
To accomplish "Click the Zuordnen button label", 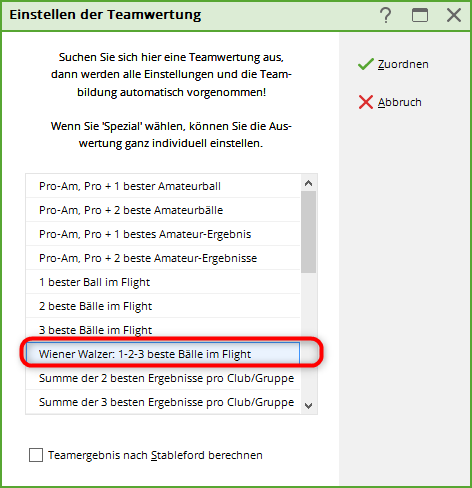I will [x=403, y=64].
